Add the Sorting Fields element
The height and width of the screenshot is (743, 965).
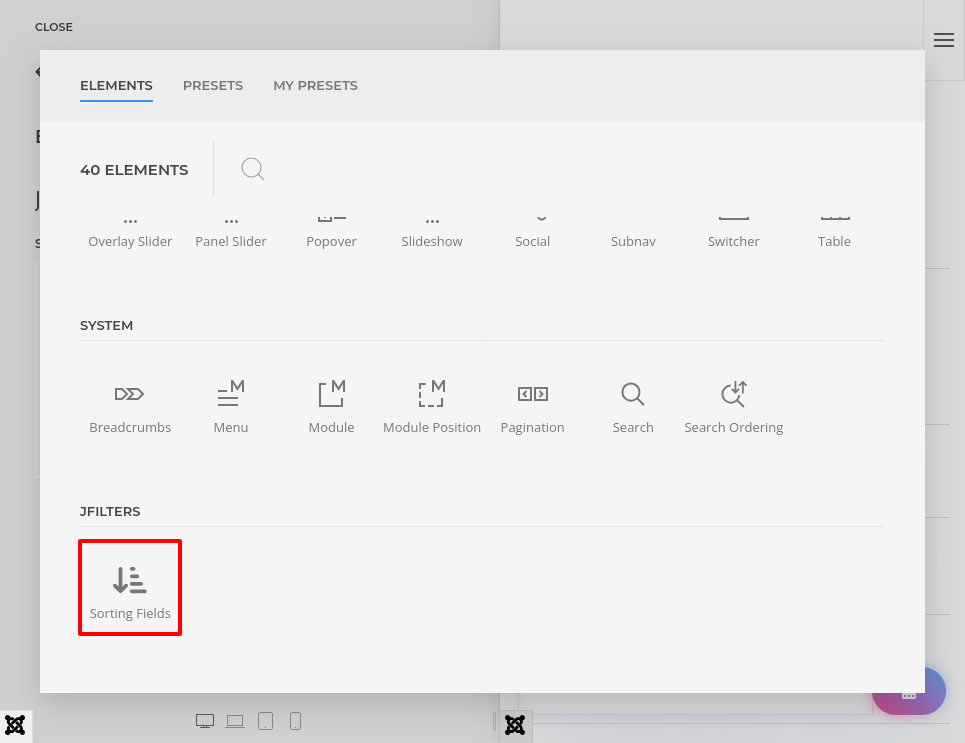(x=130, y=587)
